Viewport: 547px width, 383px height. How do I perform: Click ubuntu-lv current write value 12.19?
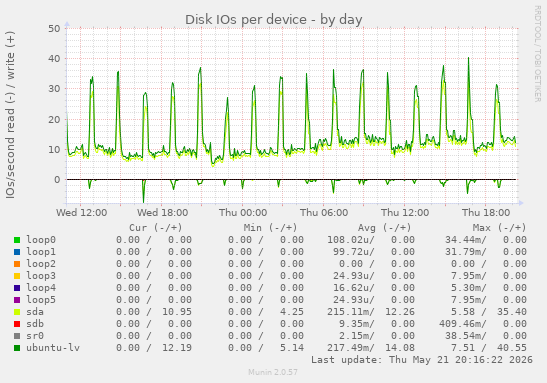(177, 348)
